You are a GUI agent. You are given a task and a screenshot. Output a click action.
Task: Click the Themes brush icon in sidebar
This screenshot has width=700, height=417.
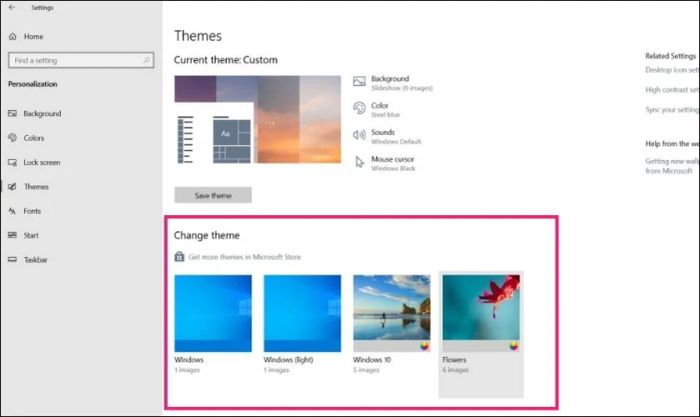12,187
